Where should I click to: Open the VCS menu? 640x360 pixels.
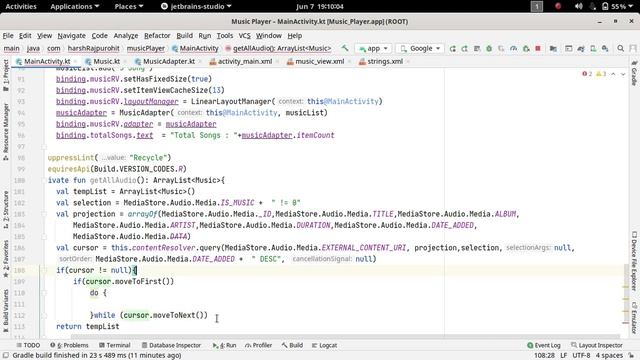tap(244, 36)
